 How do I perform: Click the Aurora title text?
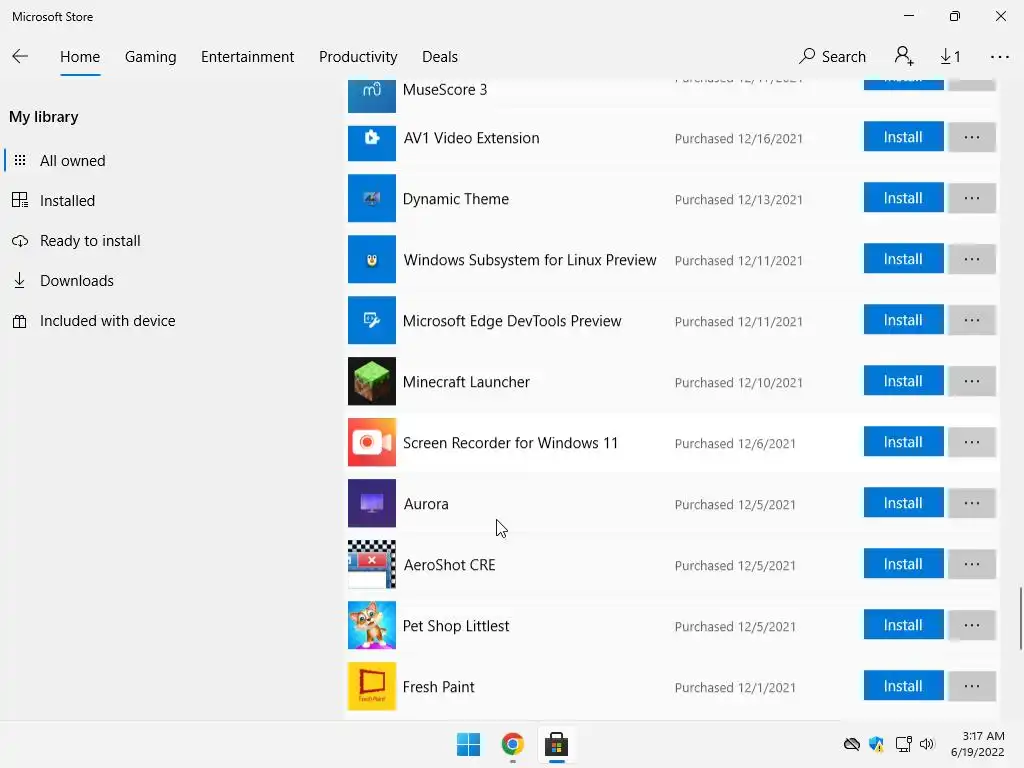click(x=426, y=504)
